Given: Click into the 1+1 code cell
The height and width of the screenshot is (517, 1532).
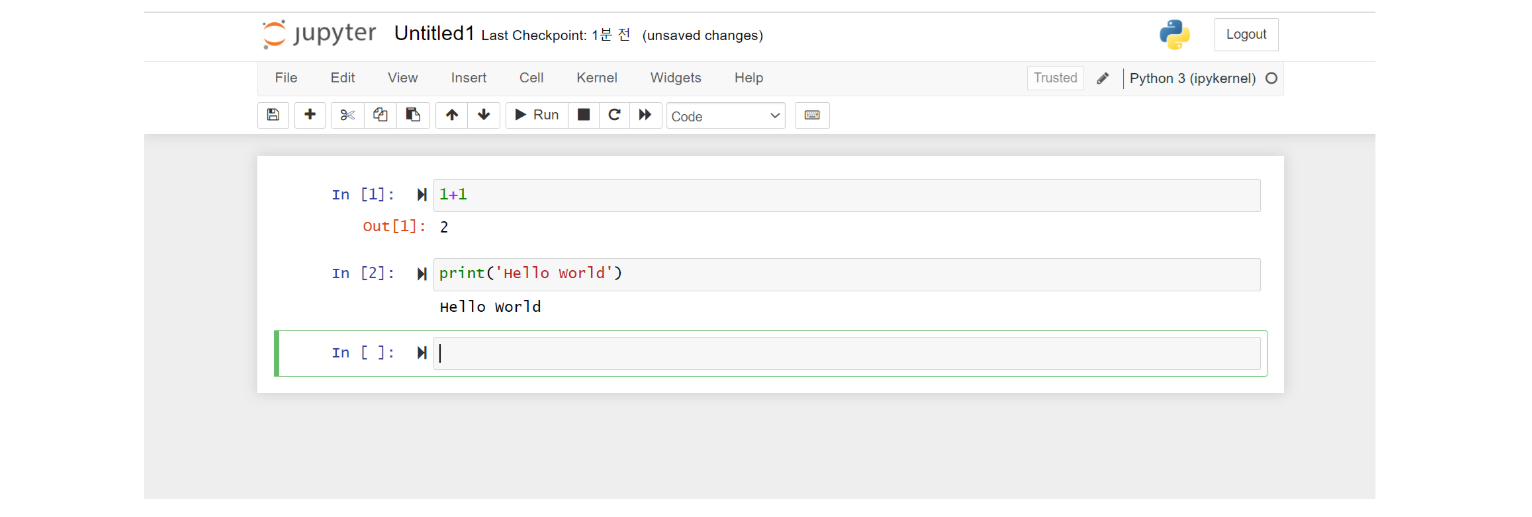Looking at the screenshot, I should pyautogui.click(x=847, y=195).
